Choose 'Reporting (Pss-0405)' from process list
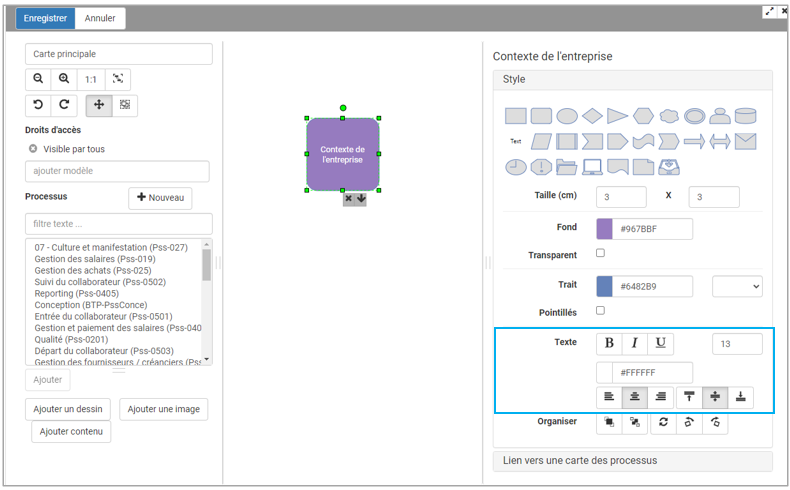790x490 pixels. (x=76, y=293)
